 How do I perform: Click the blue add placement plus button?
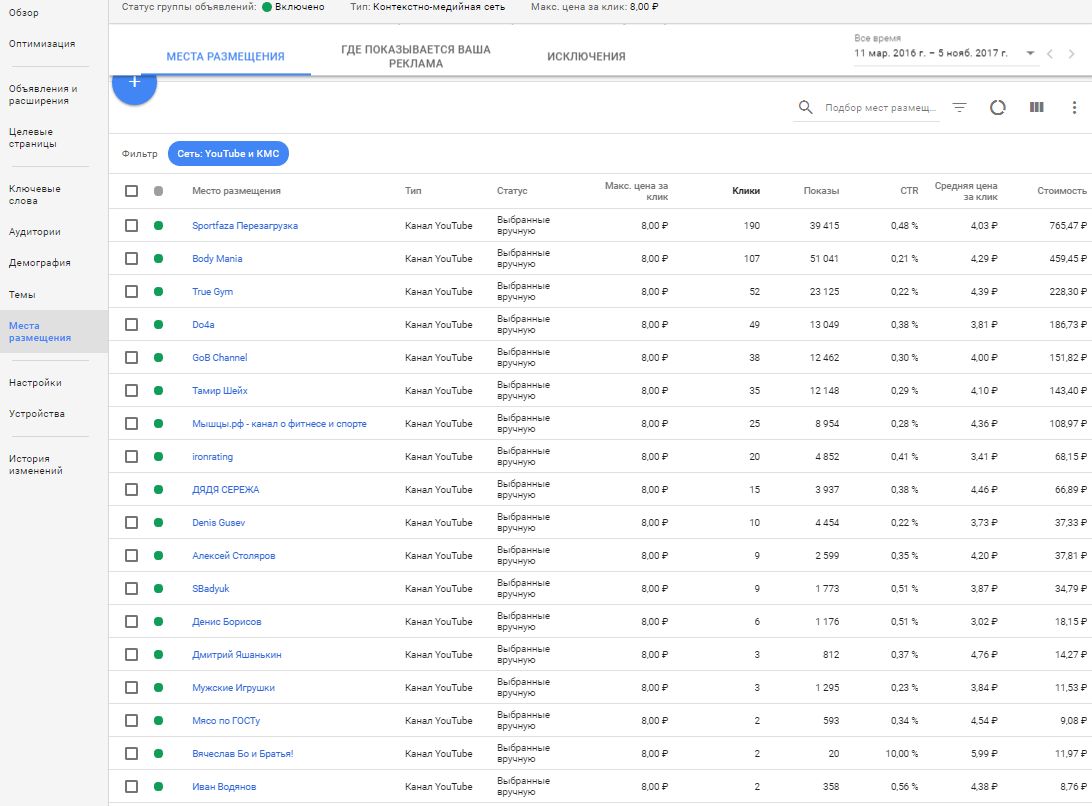134,84
